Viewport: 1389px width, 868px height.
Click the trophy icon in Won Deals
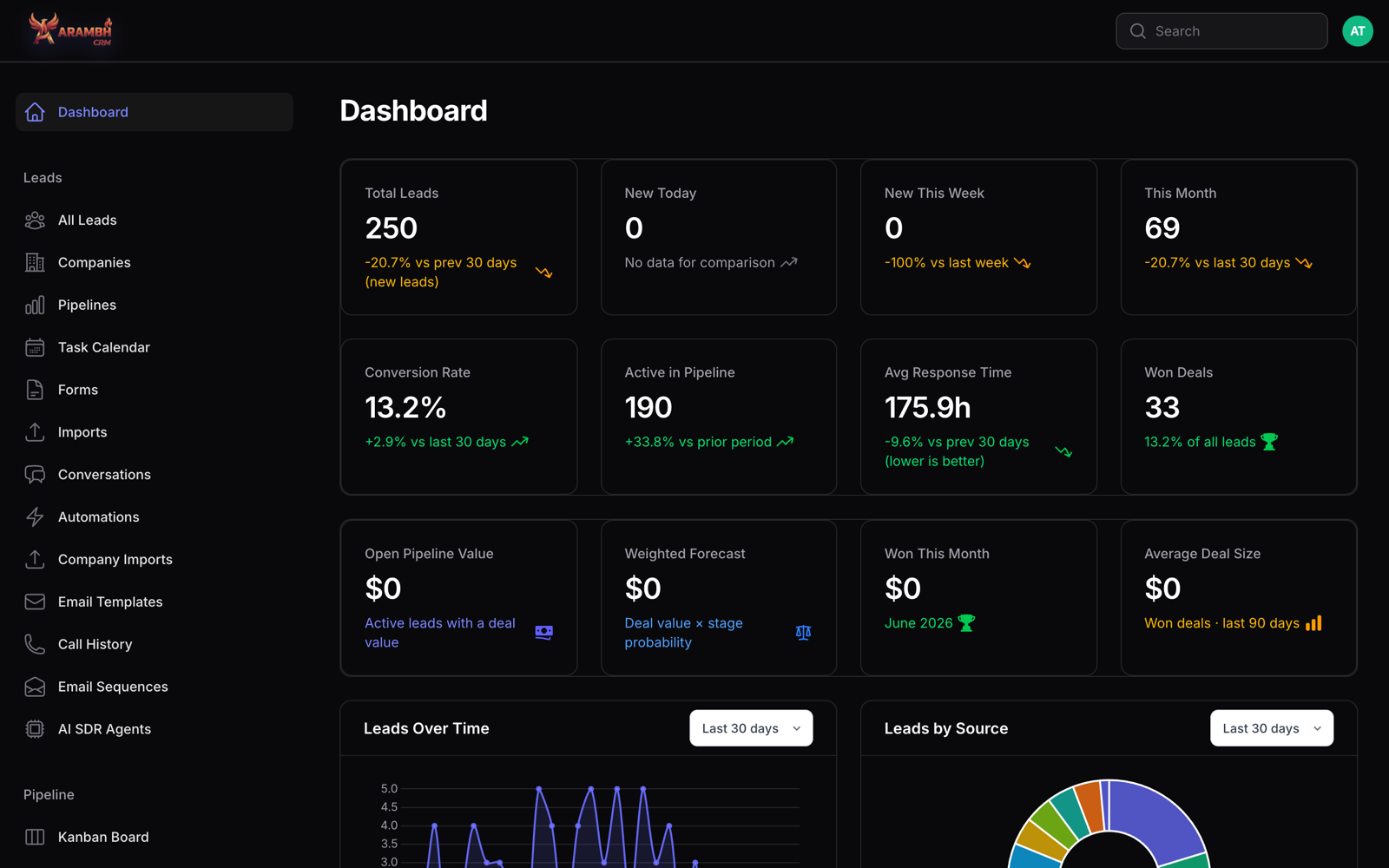(x=1269, y=442)
